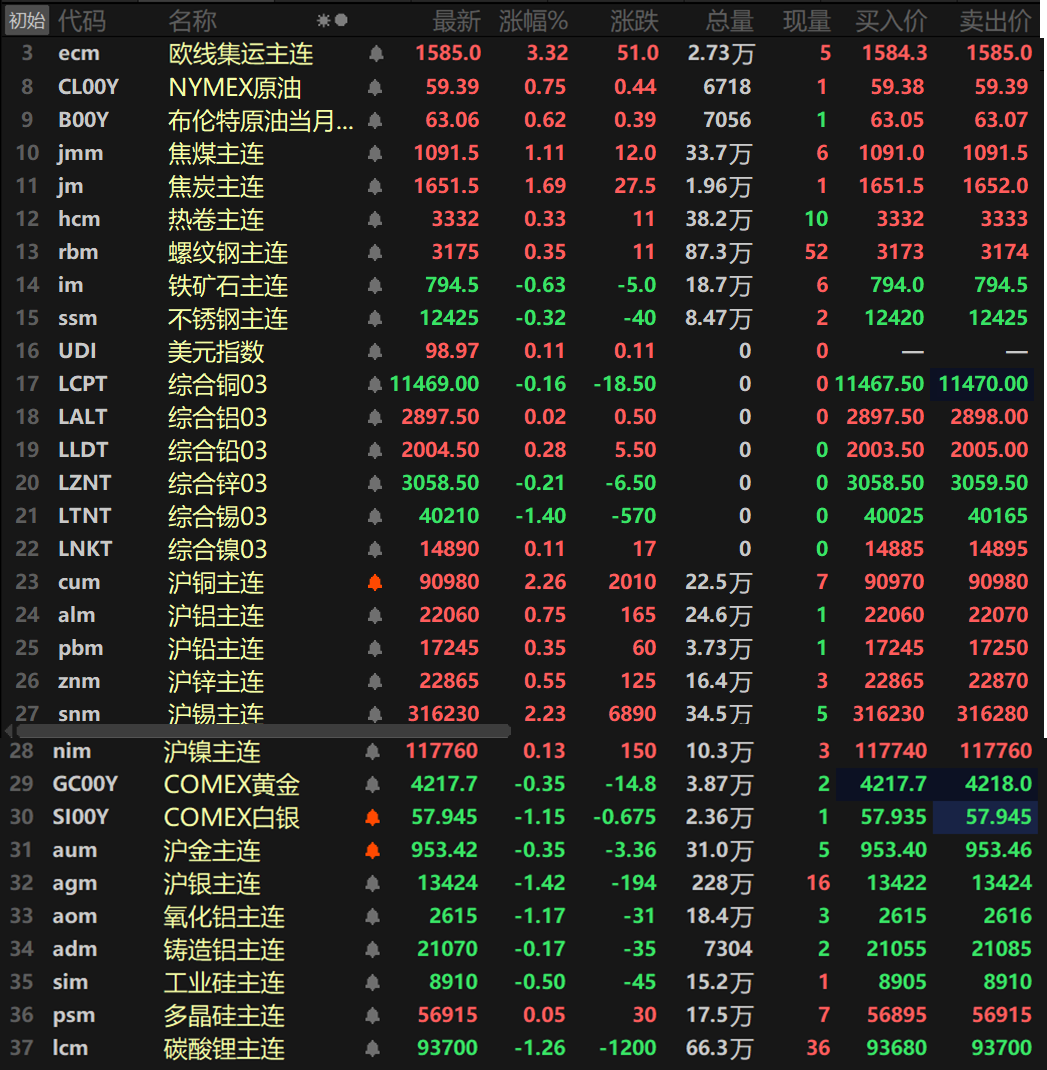Screen dimensions: 1047x1070
Task: Toggle the price alert bell for 螺纹钢主连
Action: [375, 253]
